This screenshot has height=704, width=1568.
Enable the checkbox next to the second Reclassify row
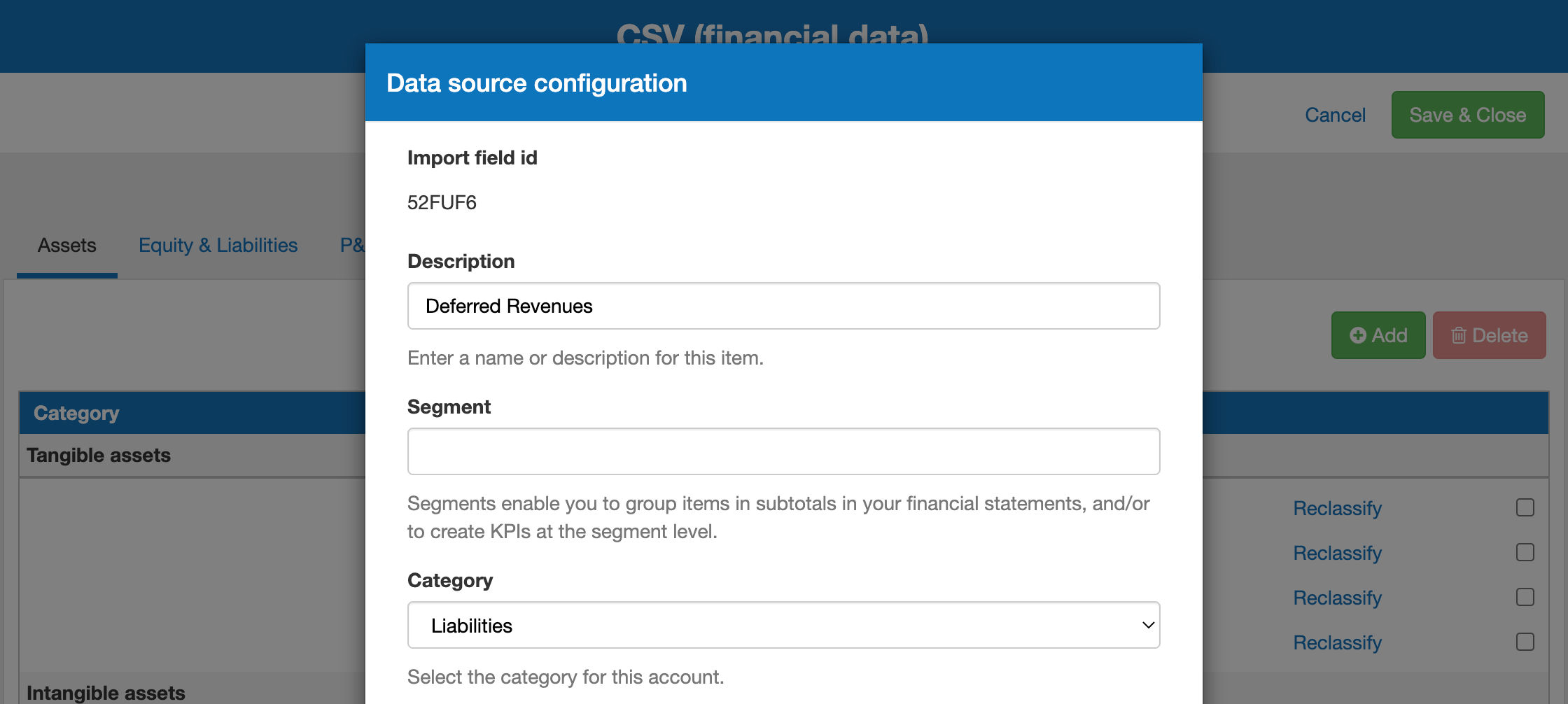(1525, 552)
